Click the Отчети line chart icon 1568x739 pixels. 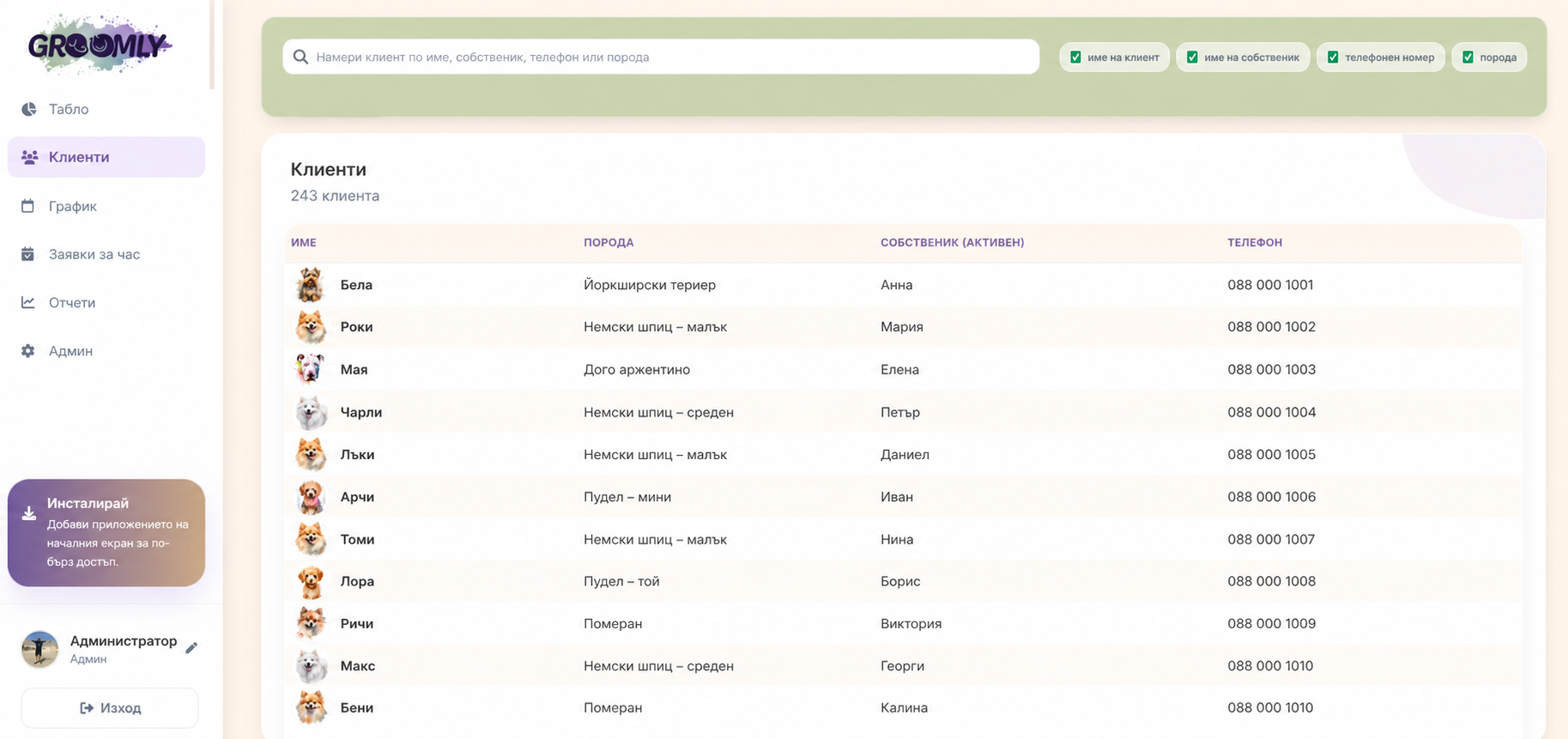point(28,302)
